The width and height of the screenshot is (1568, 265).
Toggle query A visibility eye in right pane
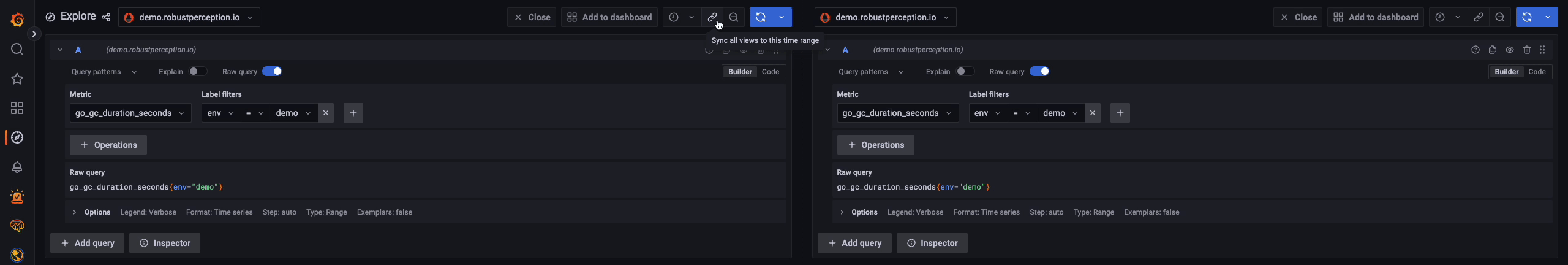[x=1510, y=50]
